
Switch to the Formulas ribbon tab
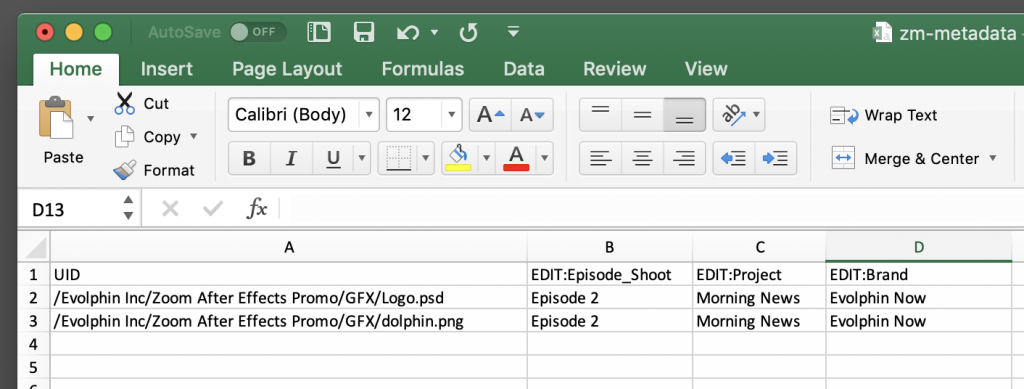pyautogui.click(x=423, y=69)
